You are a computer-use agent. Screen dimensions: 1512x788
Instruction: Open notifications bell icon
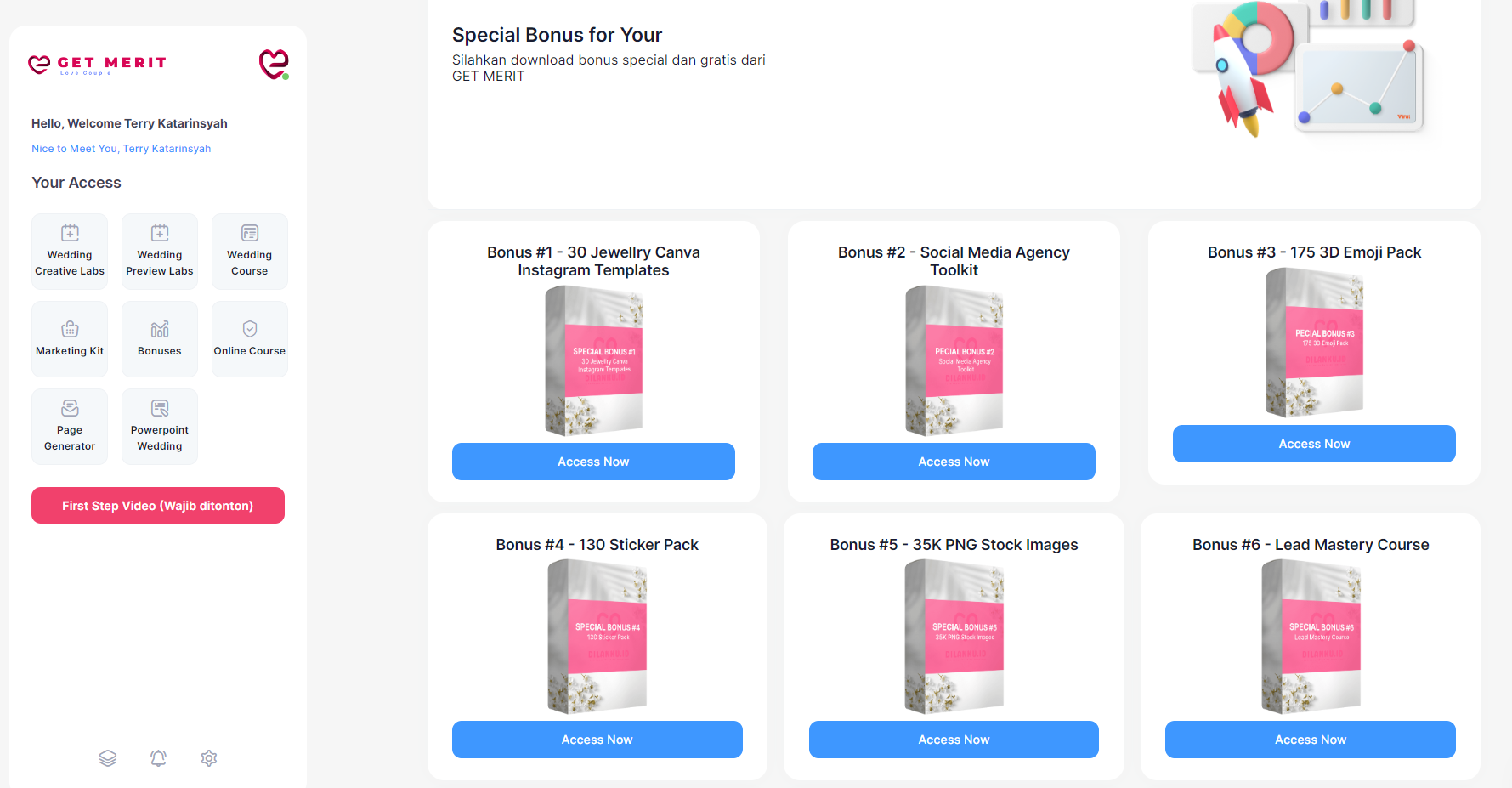pos(158,758)
